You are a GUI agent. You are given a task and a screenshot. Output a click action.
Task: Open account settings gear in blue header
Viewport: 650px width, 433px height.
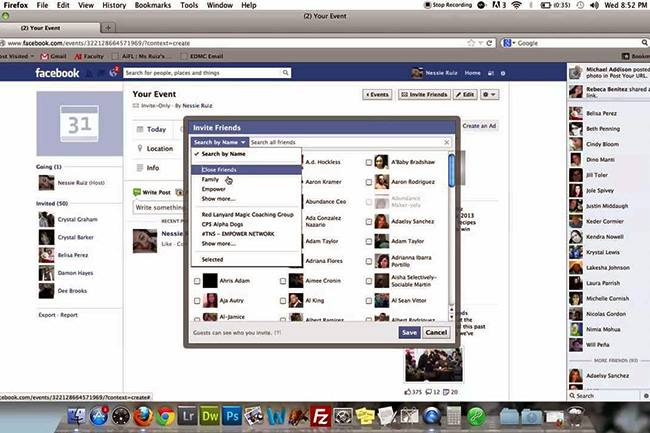pyautogui.click(x=503, y=73)
